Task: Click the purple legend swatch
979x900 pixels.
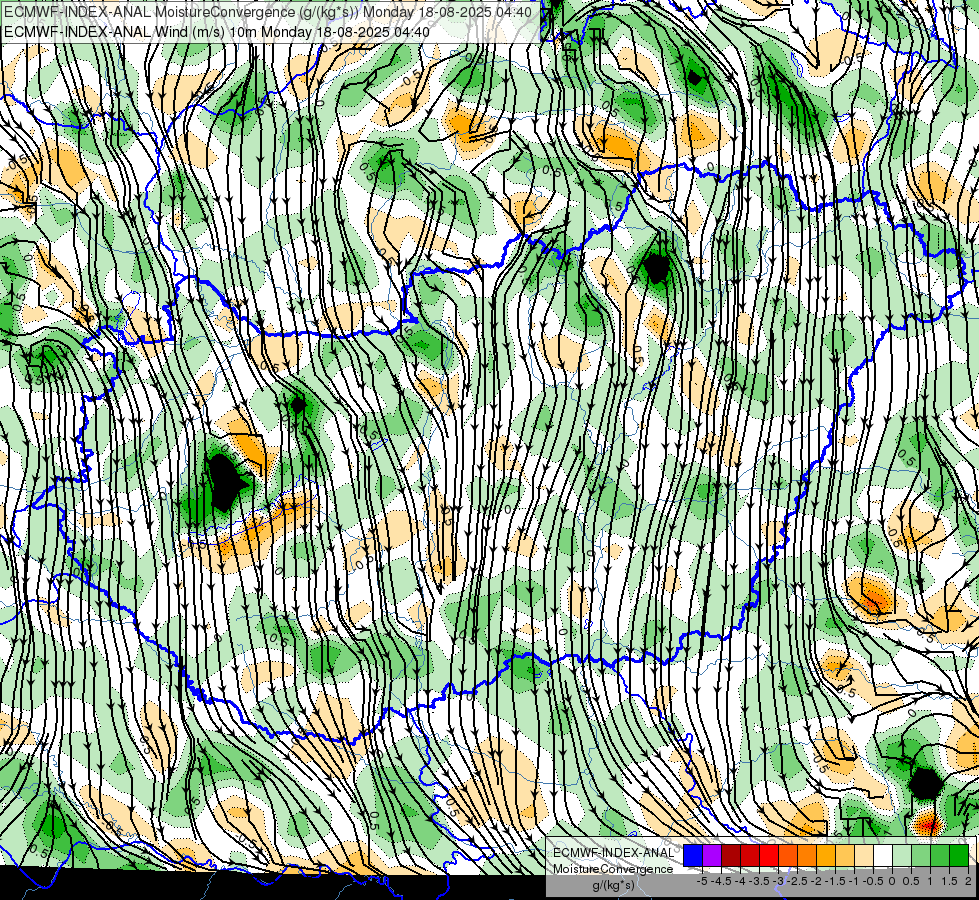Action: (712, 855)
